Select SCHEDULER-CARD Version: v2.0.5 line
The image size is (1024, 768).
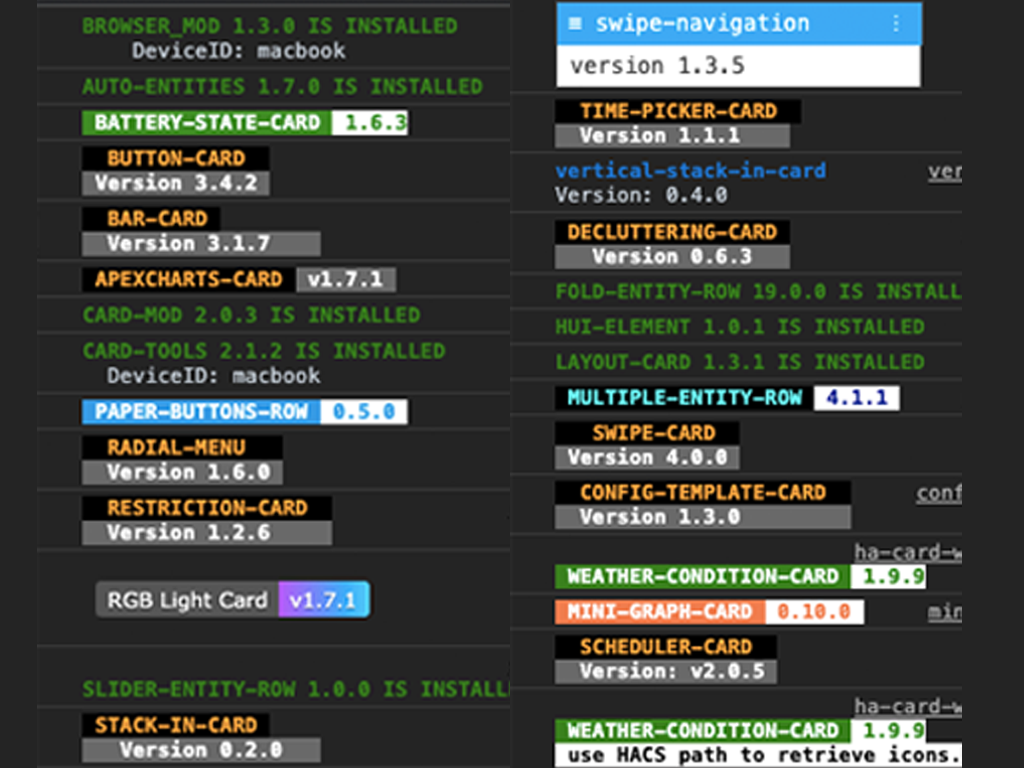tap(665, 671)
